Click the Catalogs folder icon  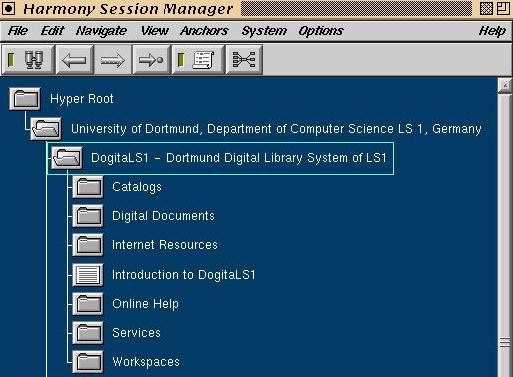(x=88, y=187)
